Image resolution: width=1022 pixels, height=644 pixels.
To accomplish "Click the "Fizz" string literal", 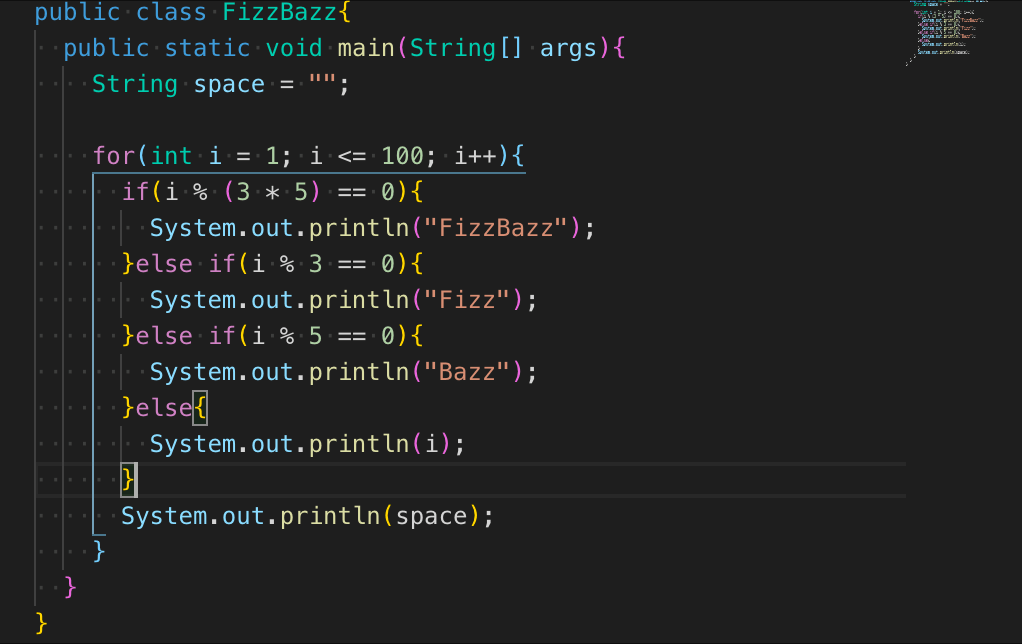I will 467,300.
